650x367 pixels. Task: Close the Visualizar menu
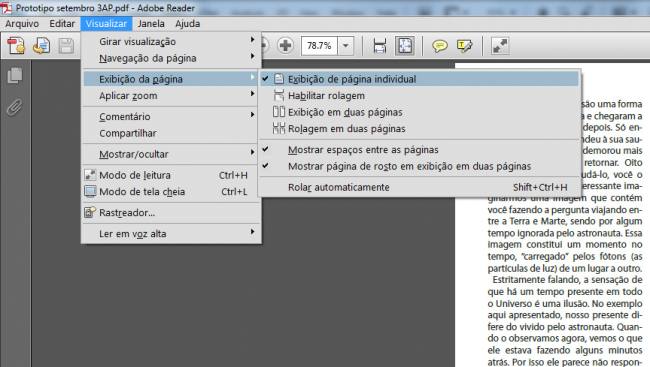[x=106, y=24]
